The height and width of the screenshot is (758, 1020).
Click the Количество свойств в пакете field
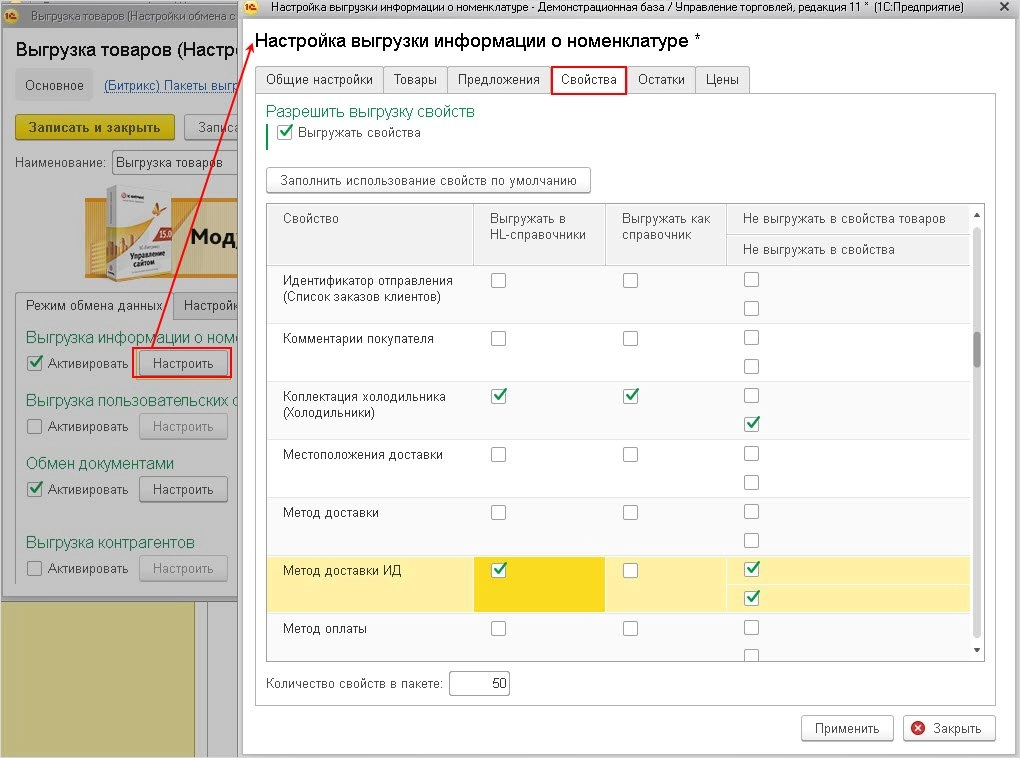pos(480,684)
